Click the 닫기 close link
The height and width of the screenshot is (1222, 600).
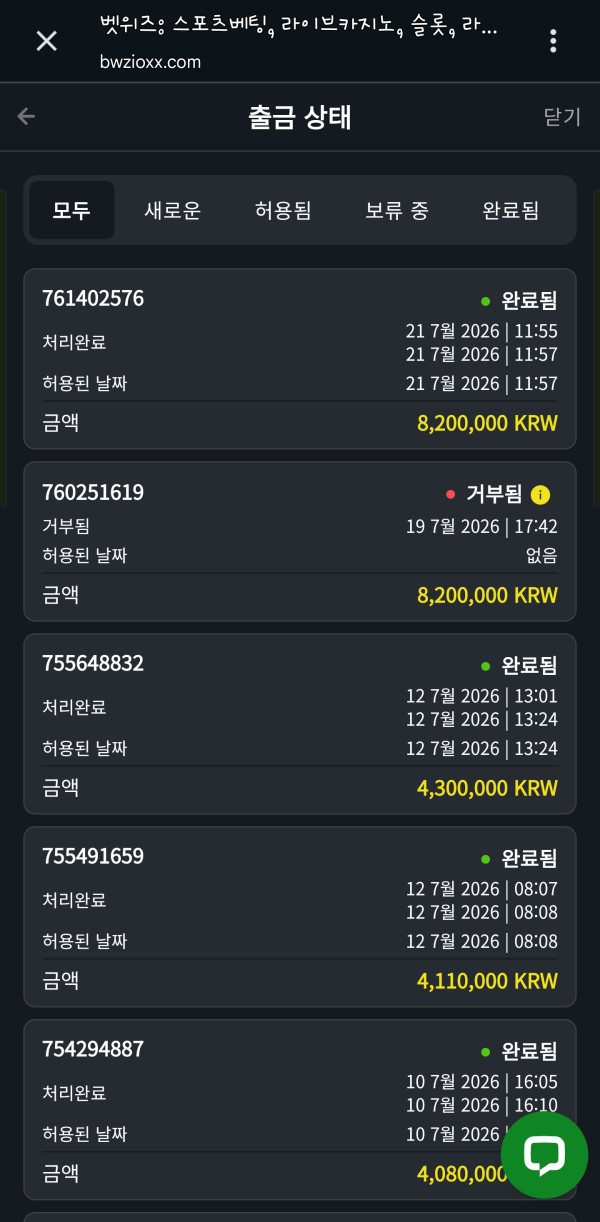point(562,117)
